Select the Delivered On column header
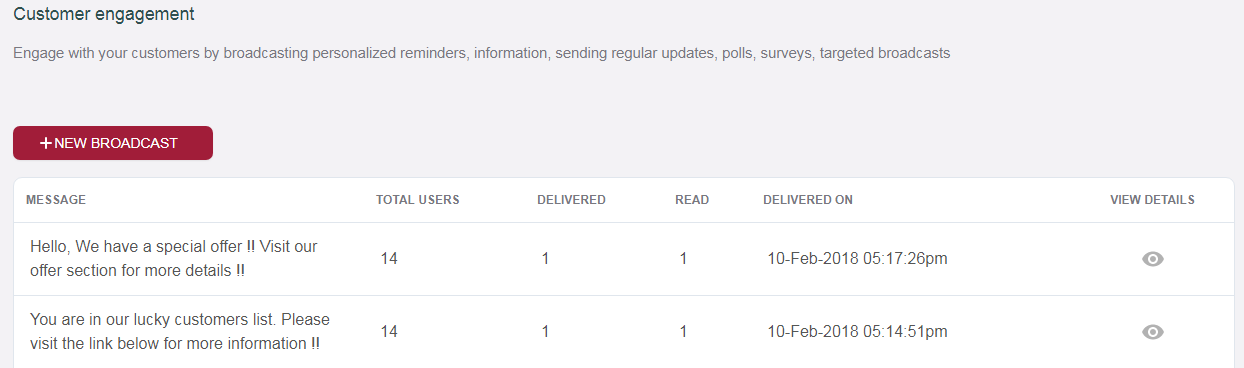Viewport: 1244px width, 368px height. (808, 200)
